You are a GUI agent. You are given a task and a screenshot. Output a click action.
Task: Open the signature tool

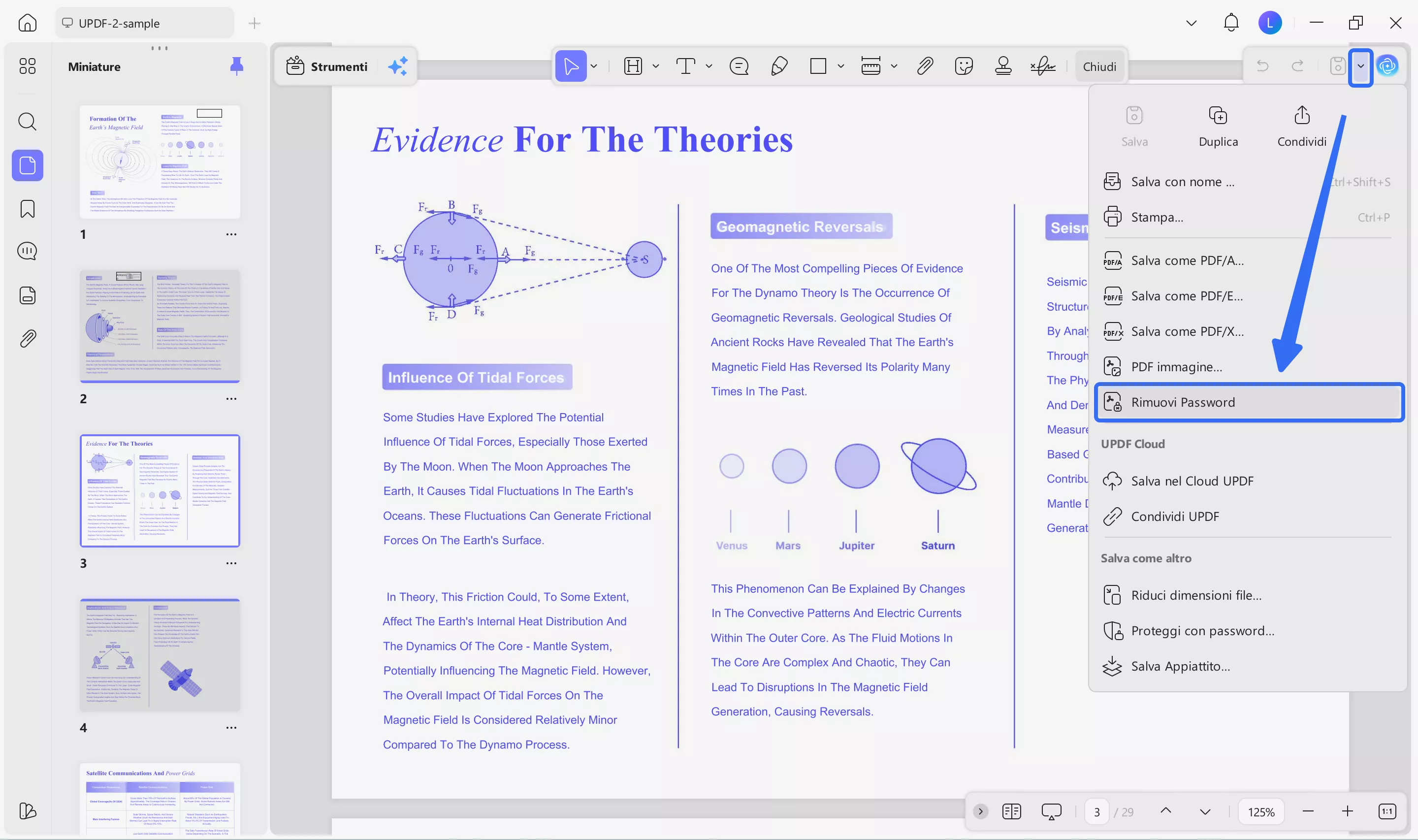point(1042,66)
